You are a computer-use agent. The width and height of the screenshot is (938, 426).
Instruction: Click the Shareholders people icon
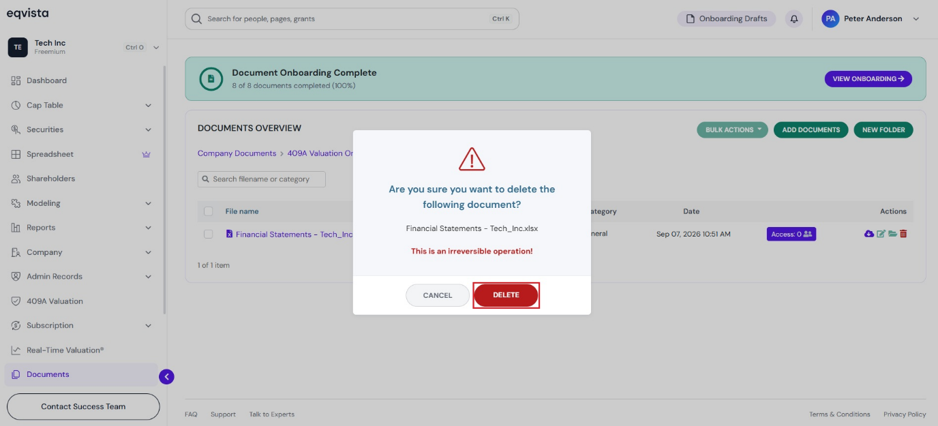[x=16, y=179]
